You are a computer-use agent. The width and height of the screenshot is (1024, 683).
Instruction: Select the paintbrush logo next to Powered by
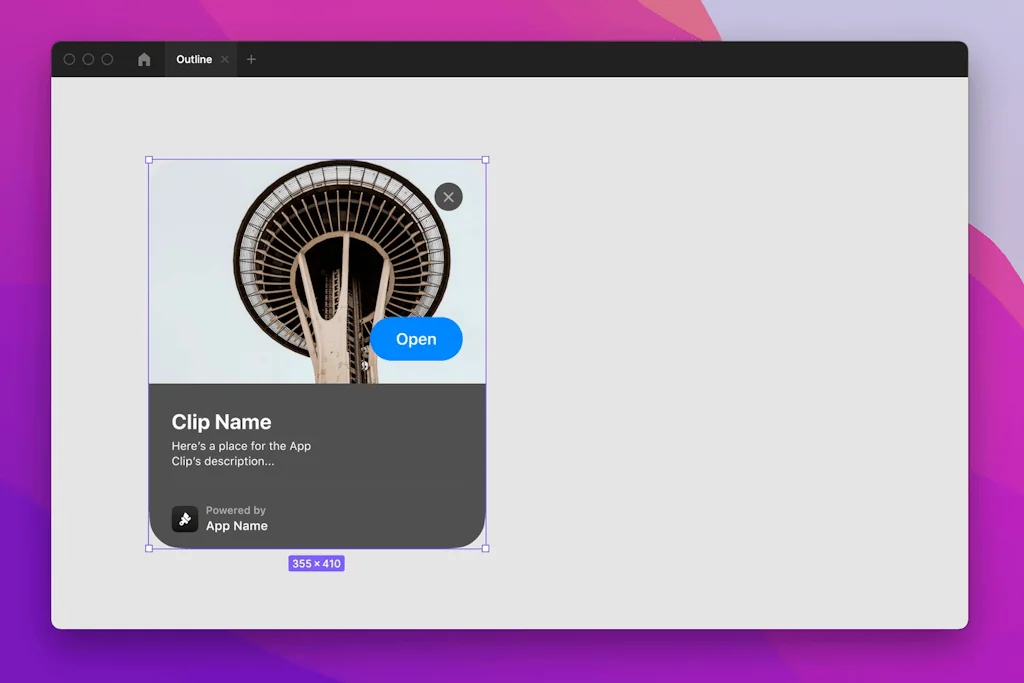click(185, 518)
